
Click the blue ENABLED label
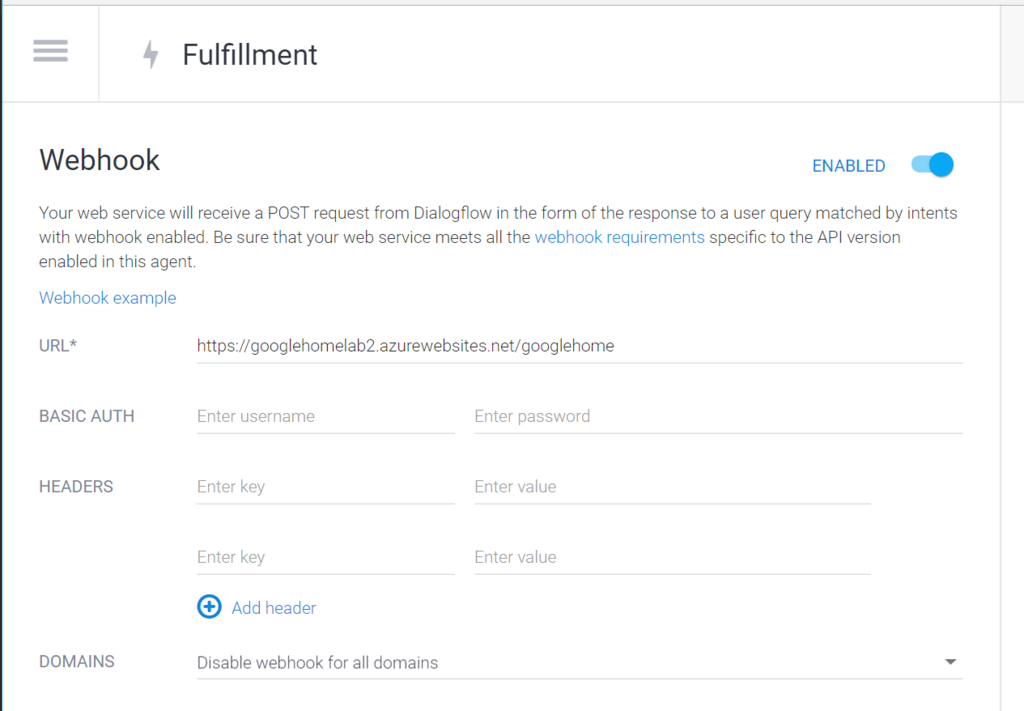848,166
